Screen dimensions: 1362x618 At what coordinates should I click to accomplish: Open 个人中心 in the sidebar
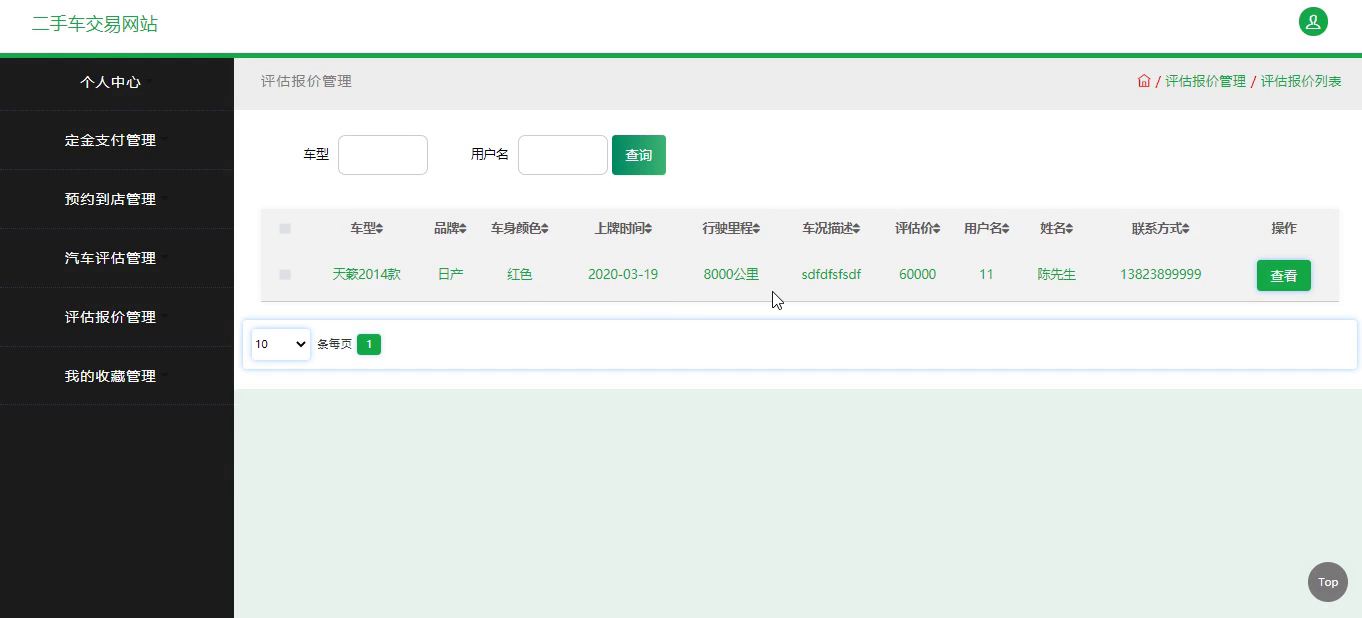(111, 82)
